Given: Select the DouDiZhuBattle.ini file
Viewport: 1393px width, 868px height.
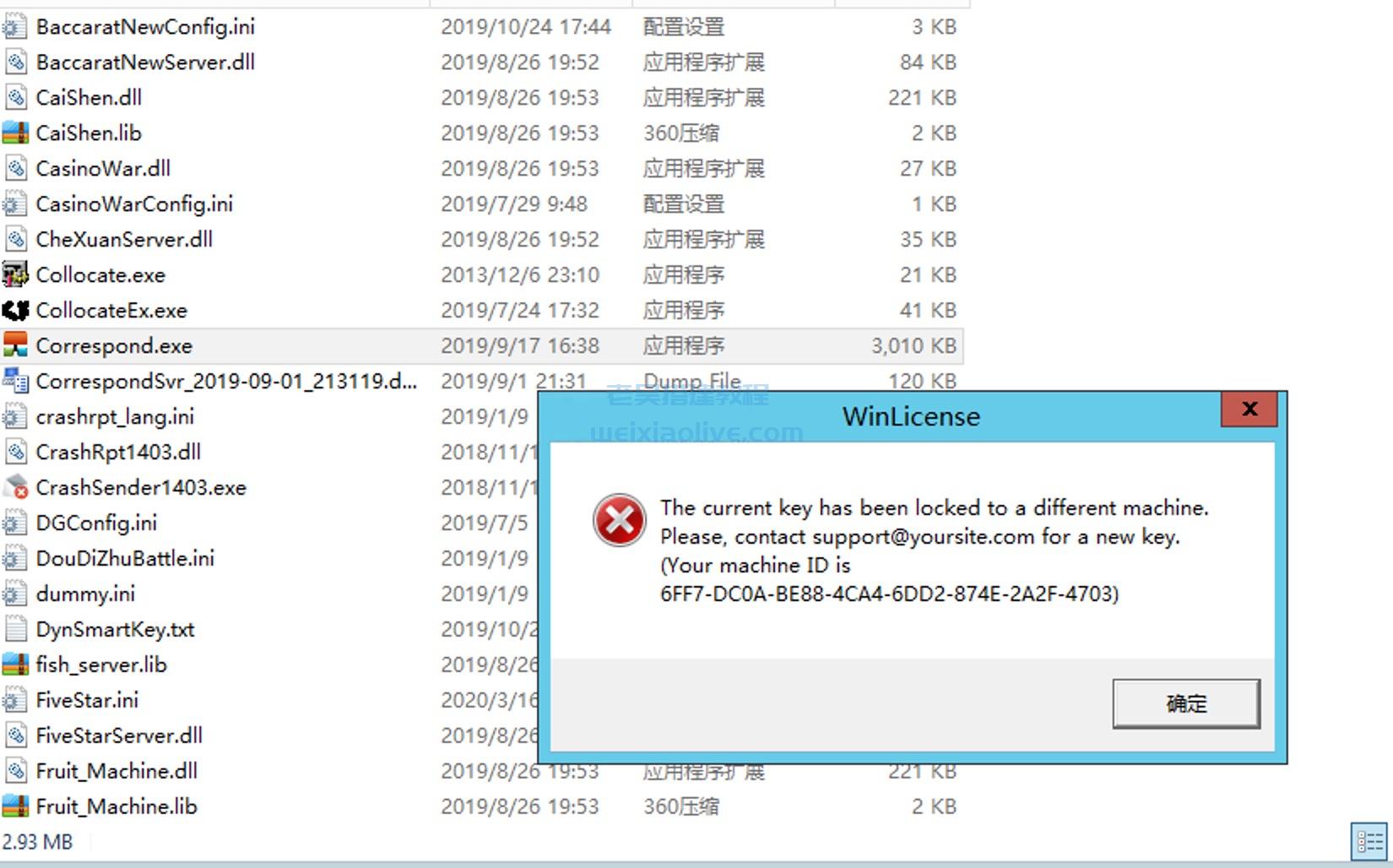Looking at the screenshot, I should coord(125,559).
